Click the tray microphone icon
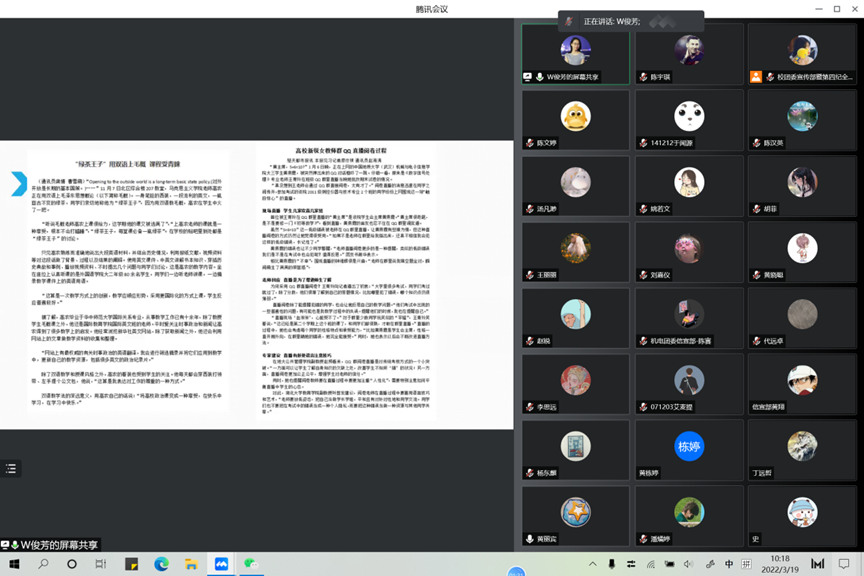Image resolution: width=864 pixels, height=576 pixels. 611,564
